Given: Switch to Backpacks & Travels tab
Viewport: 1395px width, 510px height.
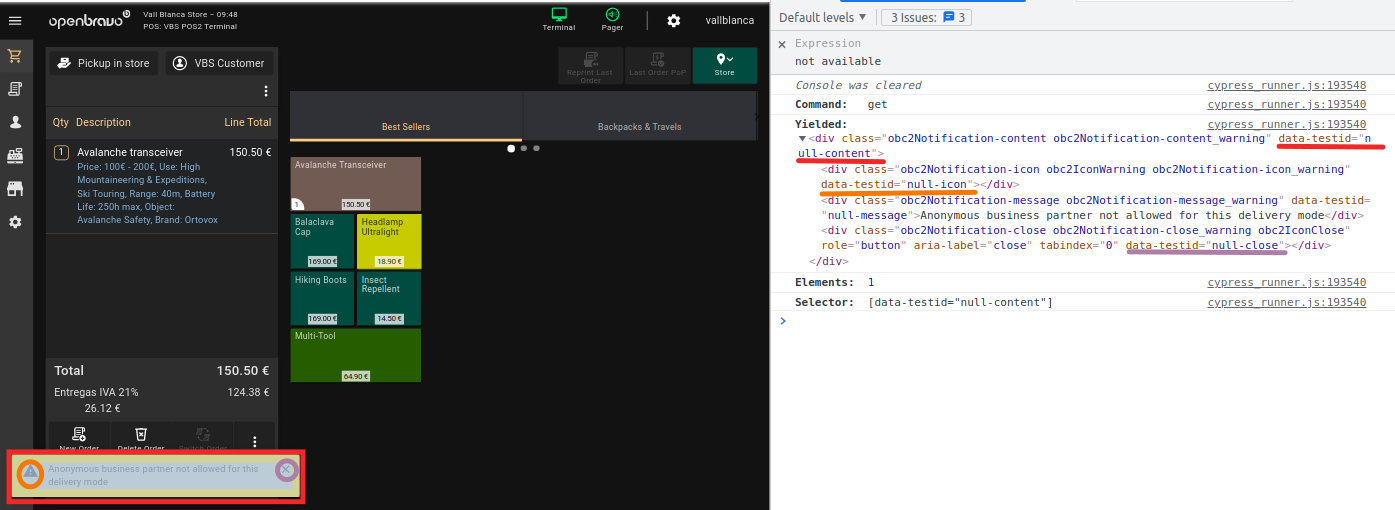Looking at the screenshot, I should pos(639,127).
